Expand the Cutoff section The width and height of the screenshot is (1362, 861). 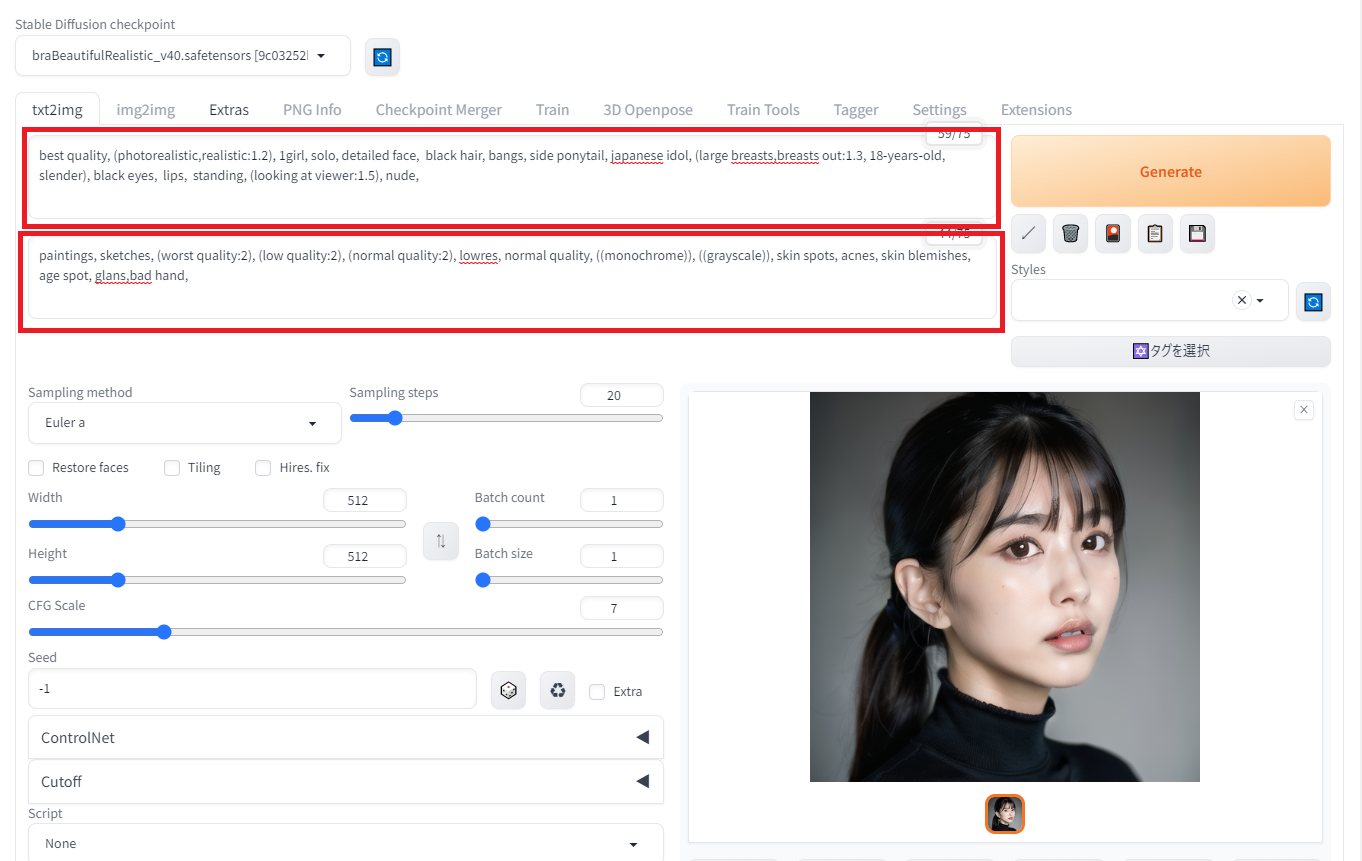345,781
